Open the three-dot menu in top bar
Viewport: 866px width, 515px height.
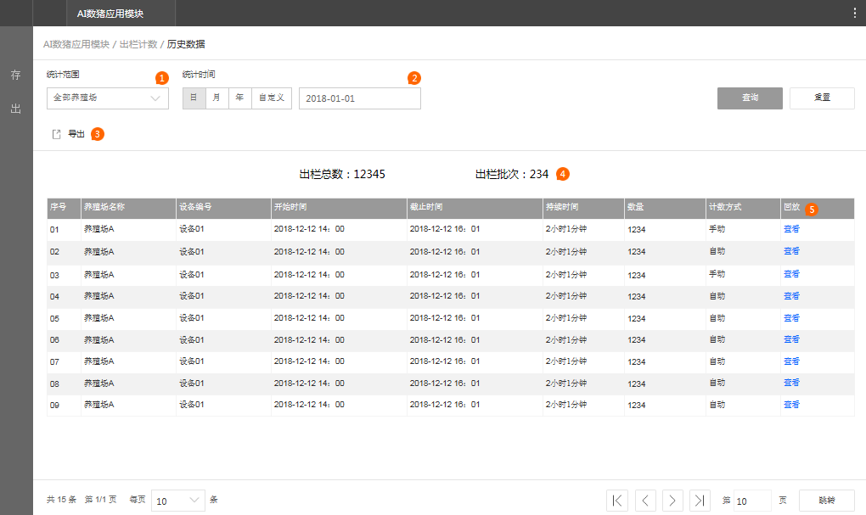tap(853, 13)
